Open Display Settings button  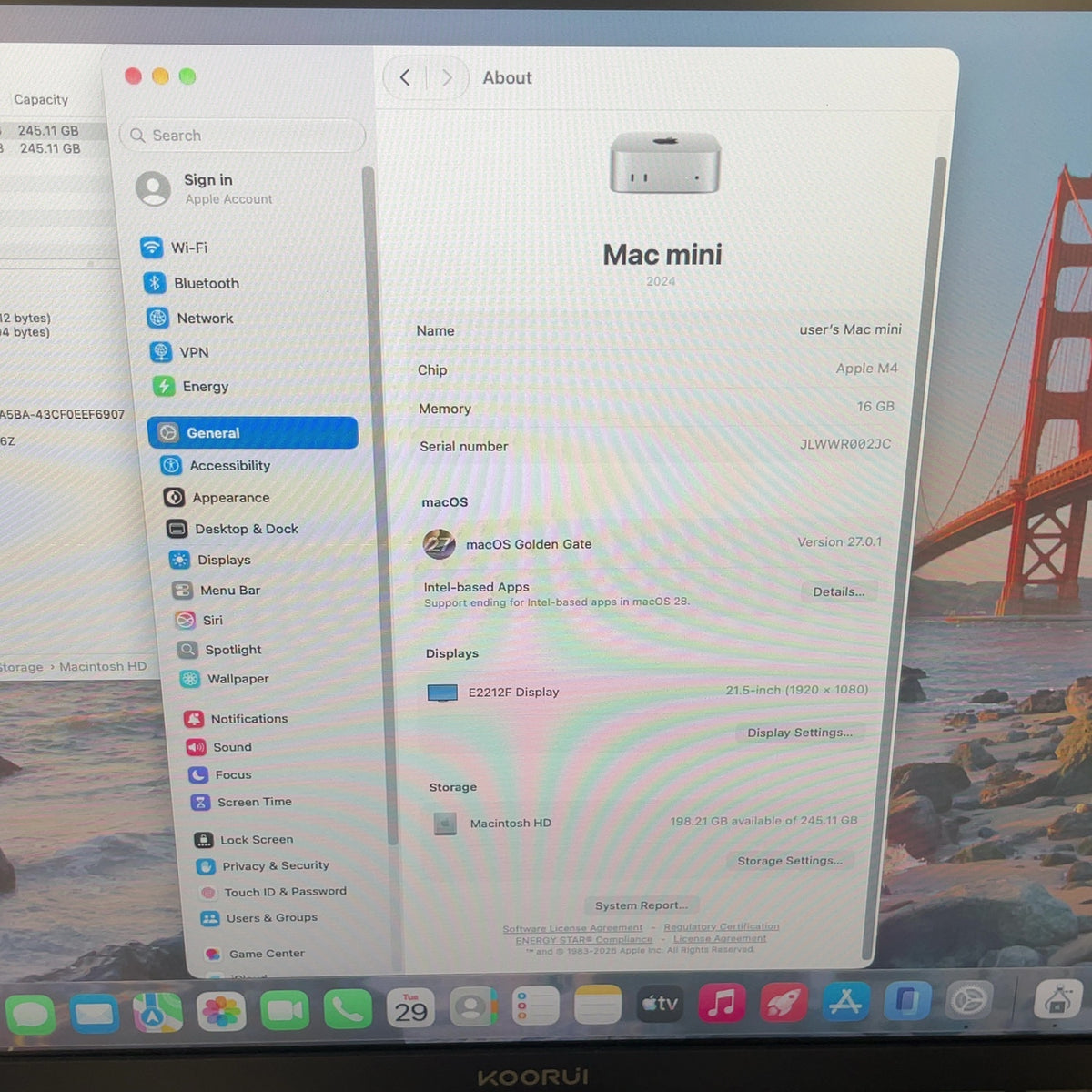click(x=800, y=733)
